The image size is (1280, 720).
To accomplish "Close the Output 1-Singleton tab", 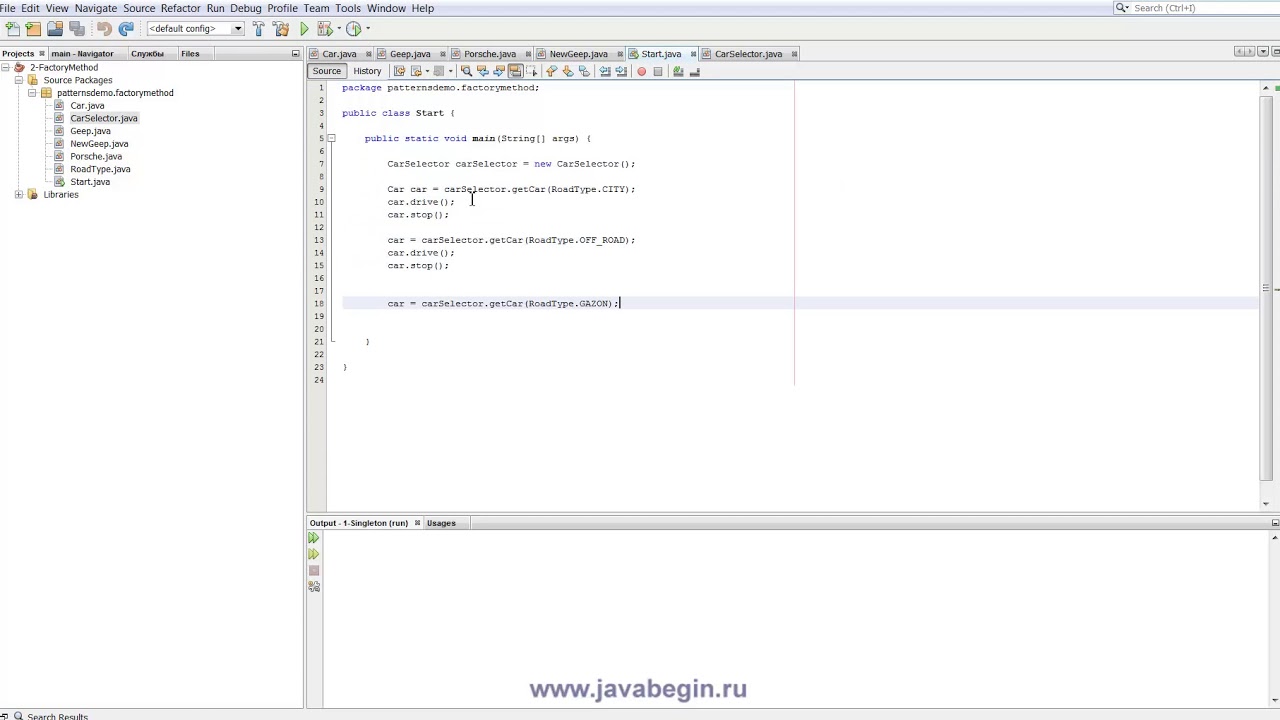I will 417,523.
